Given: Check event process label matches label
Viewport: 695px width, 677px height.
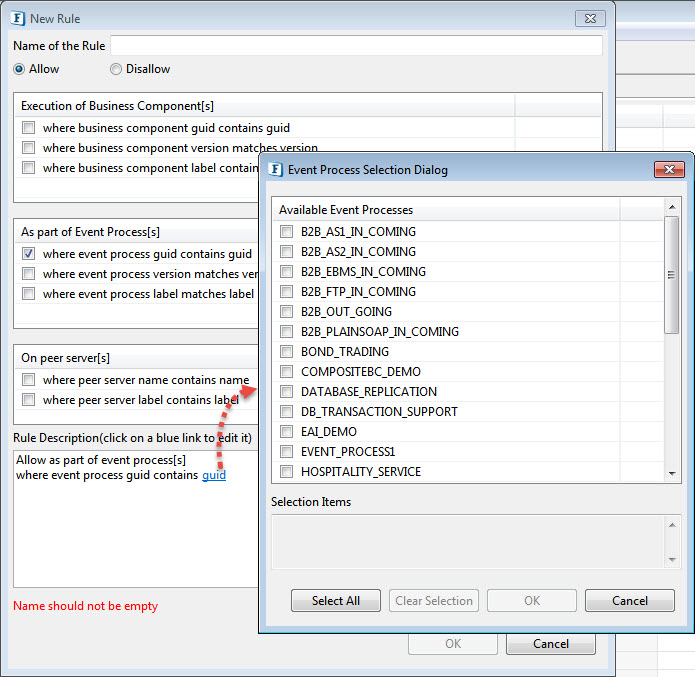Looking at the screenshot, I should pos(28,293).
